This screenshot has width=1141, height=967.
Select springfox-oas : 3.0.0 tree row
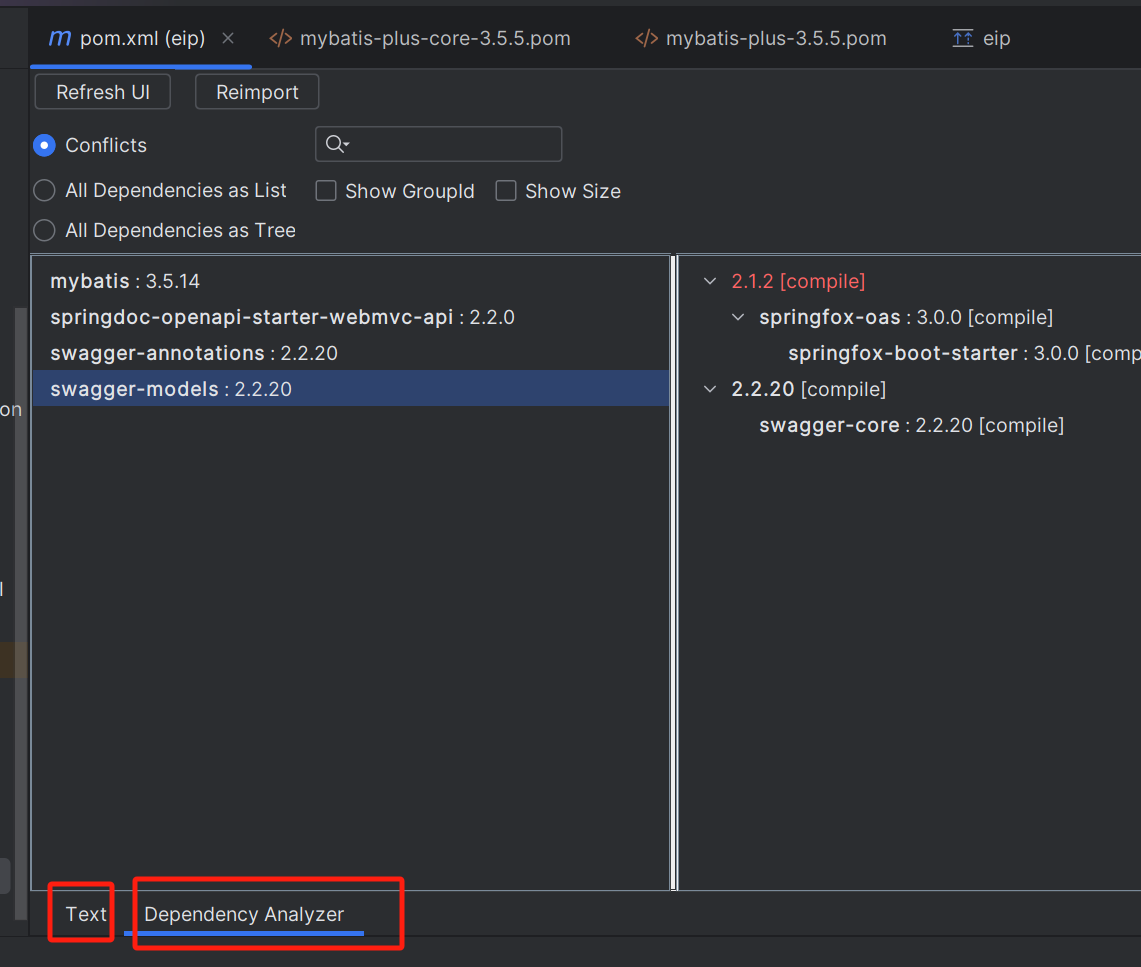(x=906, y=317)
